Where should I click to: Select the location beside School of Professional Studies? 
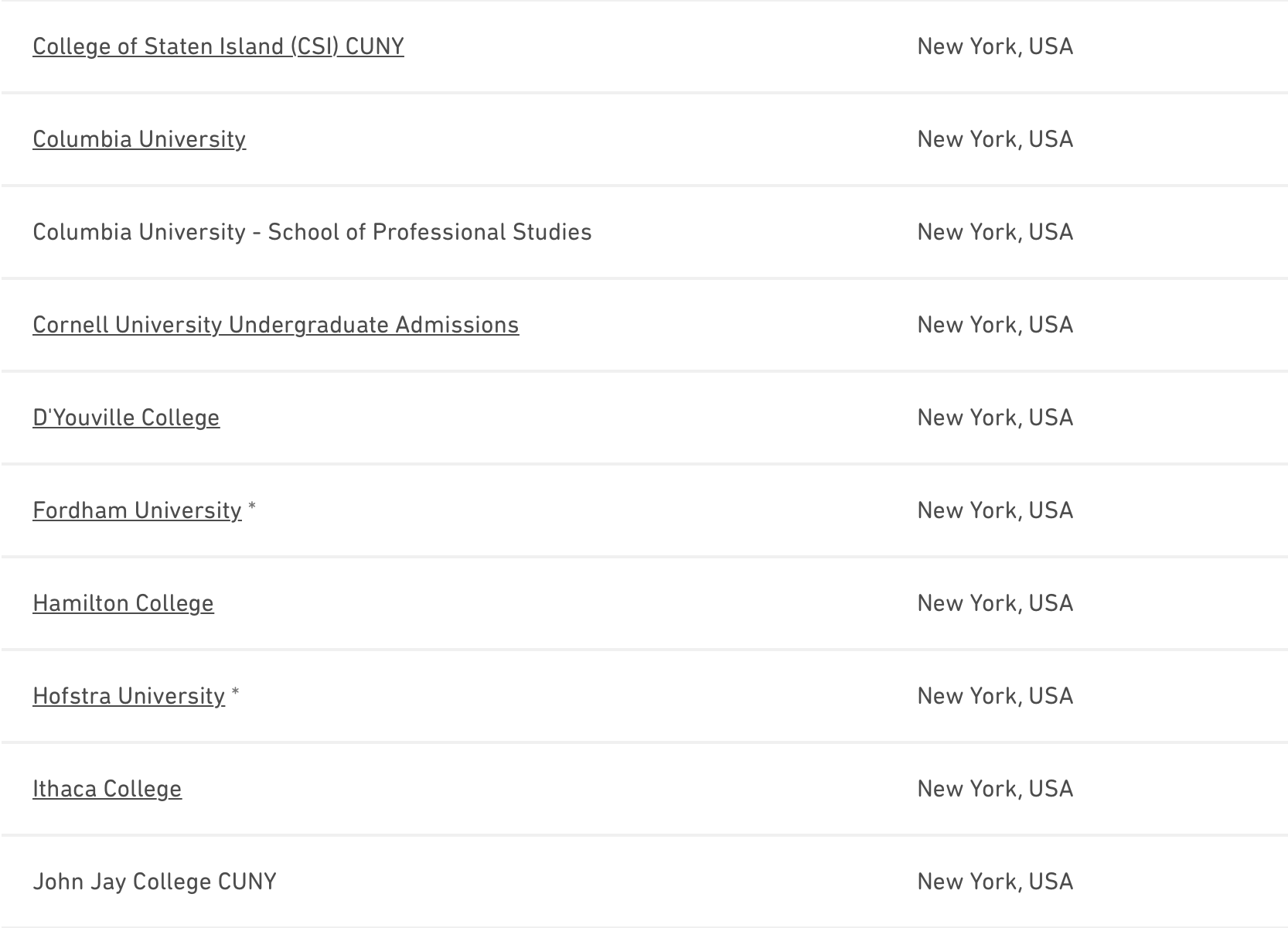[995, 232]
